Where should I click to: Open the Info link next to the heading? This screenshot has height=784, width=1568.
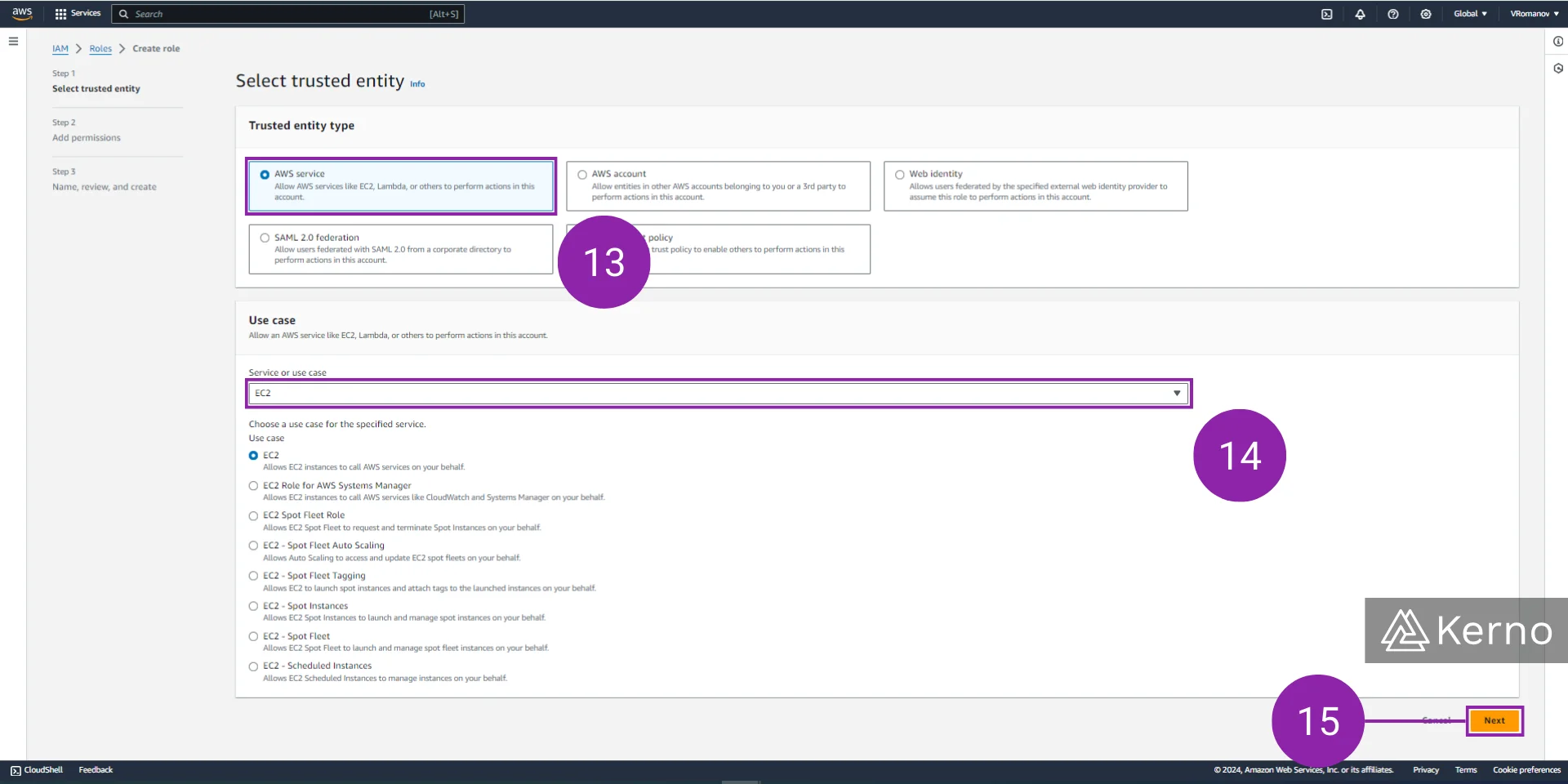[x=417, y=84]
